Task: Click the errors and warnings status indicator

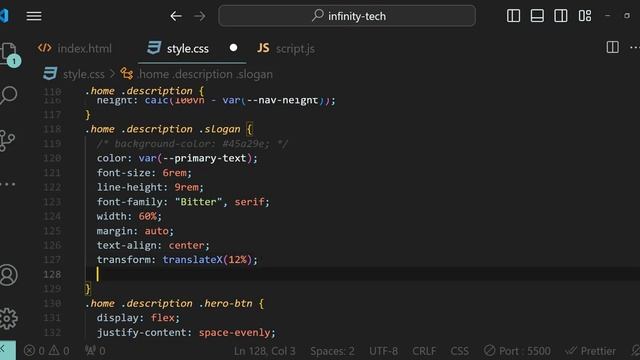Action: [x=47, y=351]
